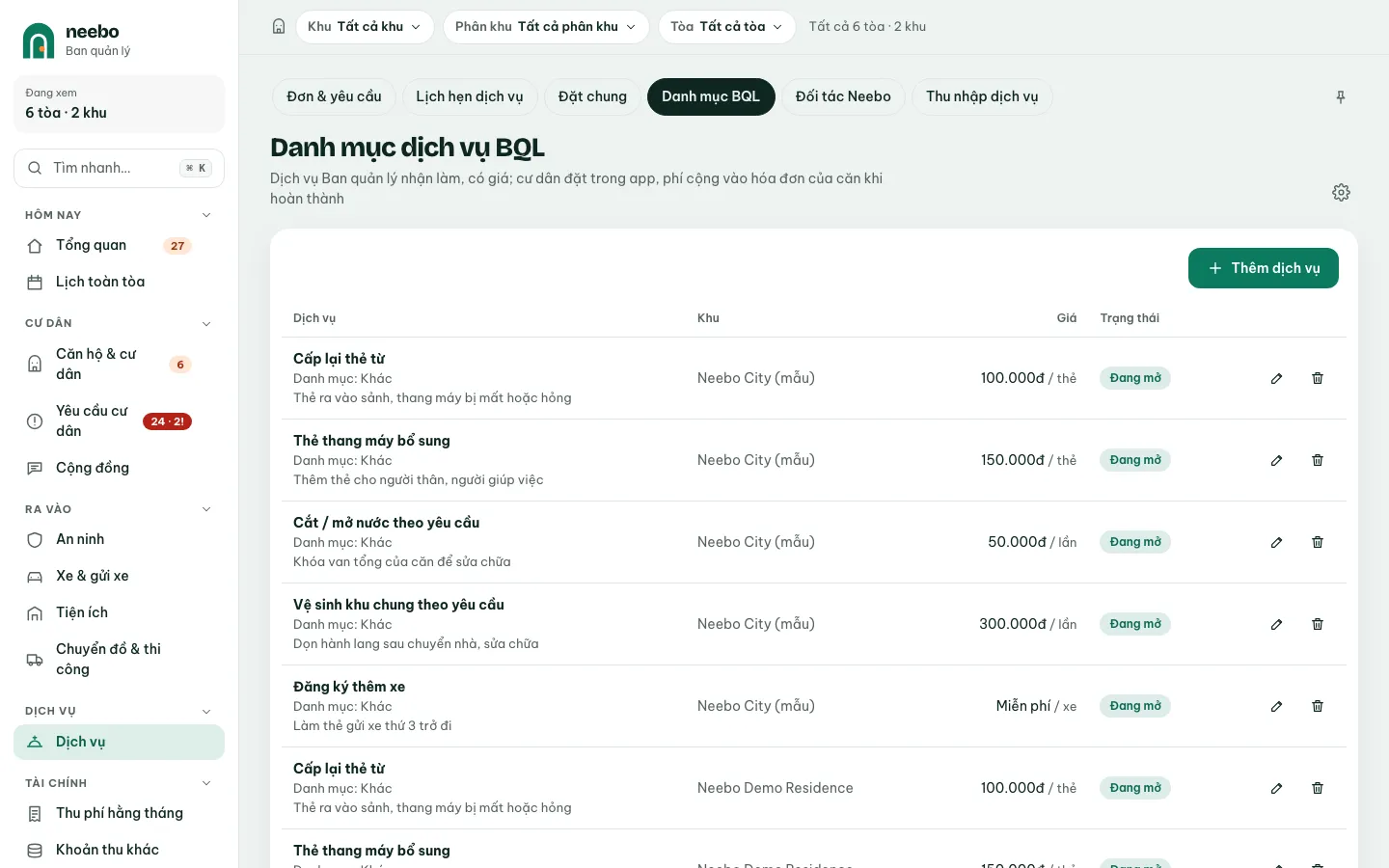Edit Neebo Demo Residence "Cấp lại thẻ từ" row

pyautogui.click(x=1276, y=788)
